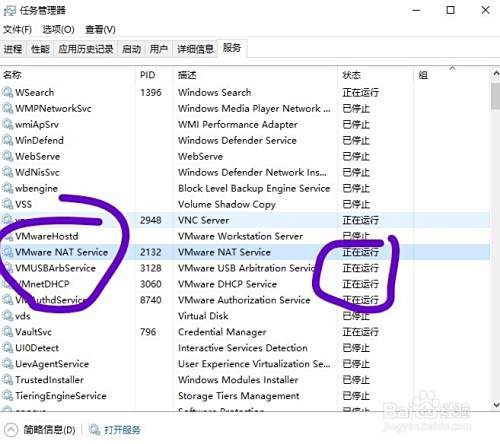Select the WinDefend service name

[39, 140]
